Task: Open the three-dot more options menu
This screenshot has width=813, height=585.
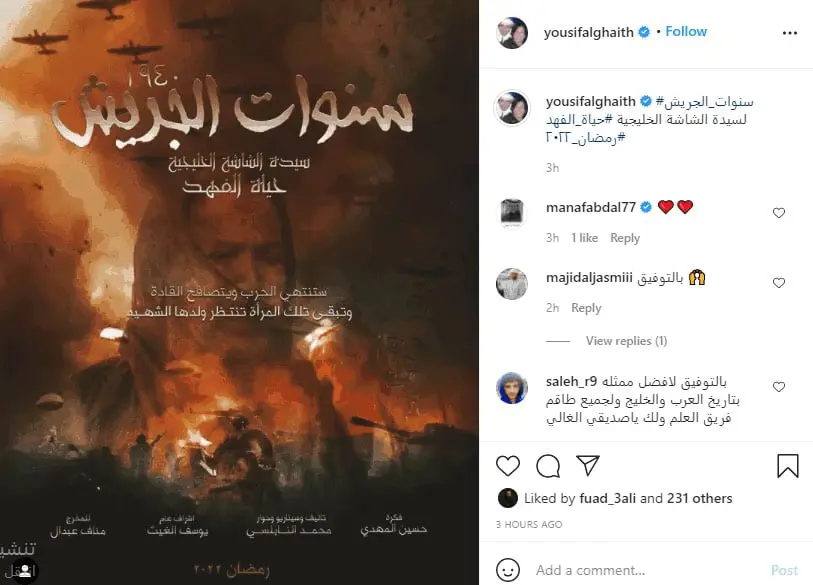Action: pos(790,33)
